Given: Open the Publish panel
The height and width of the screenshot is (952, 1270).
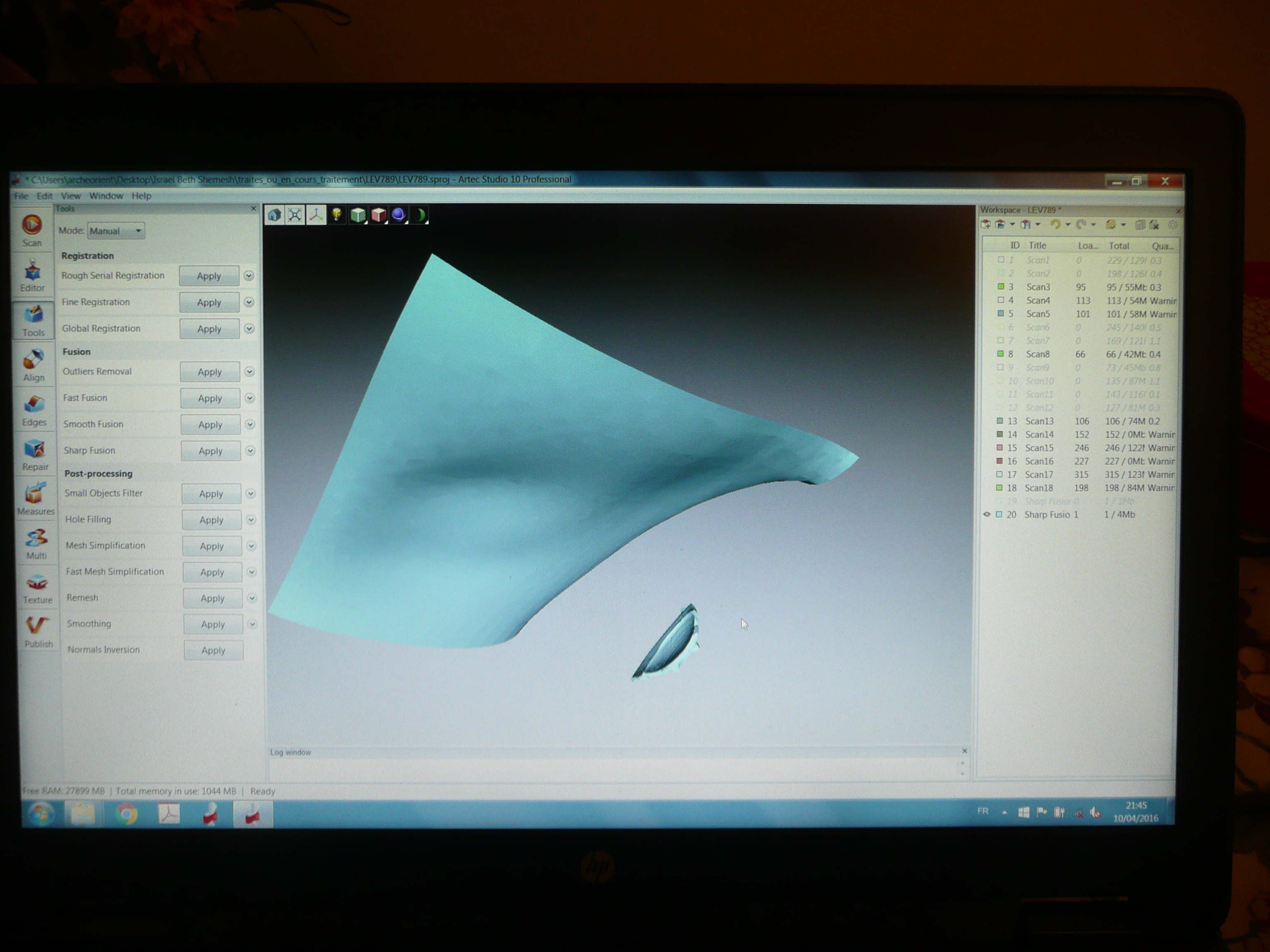Looking at the screenshot, I should tap(38, 632).
